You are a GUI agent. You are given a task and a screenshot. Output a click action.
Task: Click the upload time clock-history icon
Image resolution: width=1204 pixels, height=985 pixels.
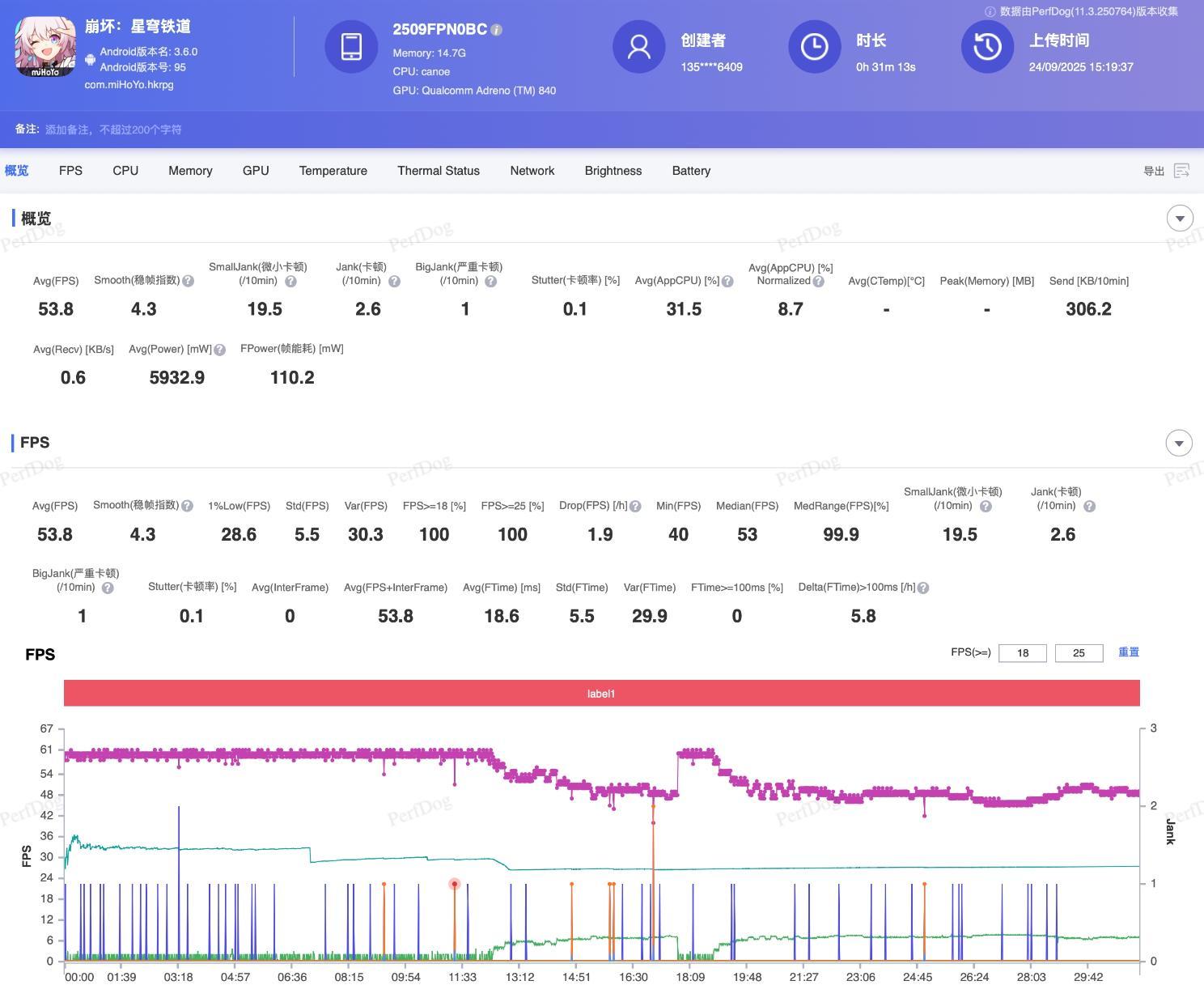987,47
